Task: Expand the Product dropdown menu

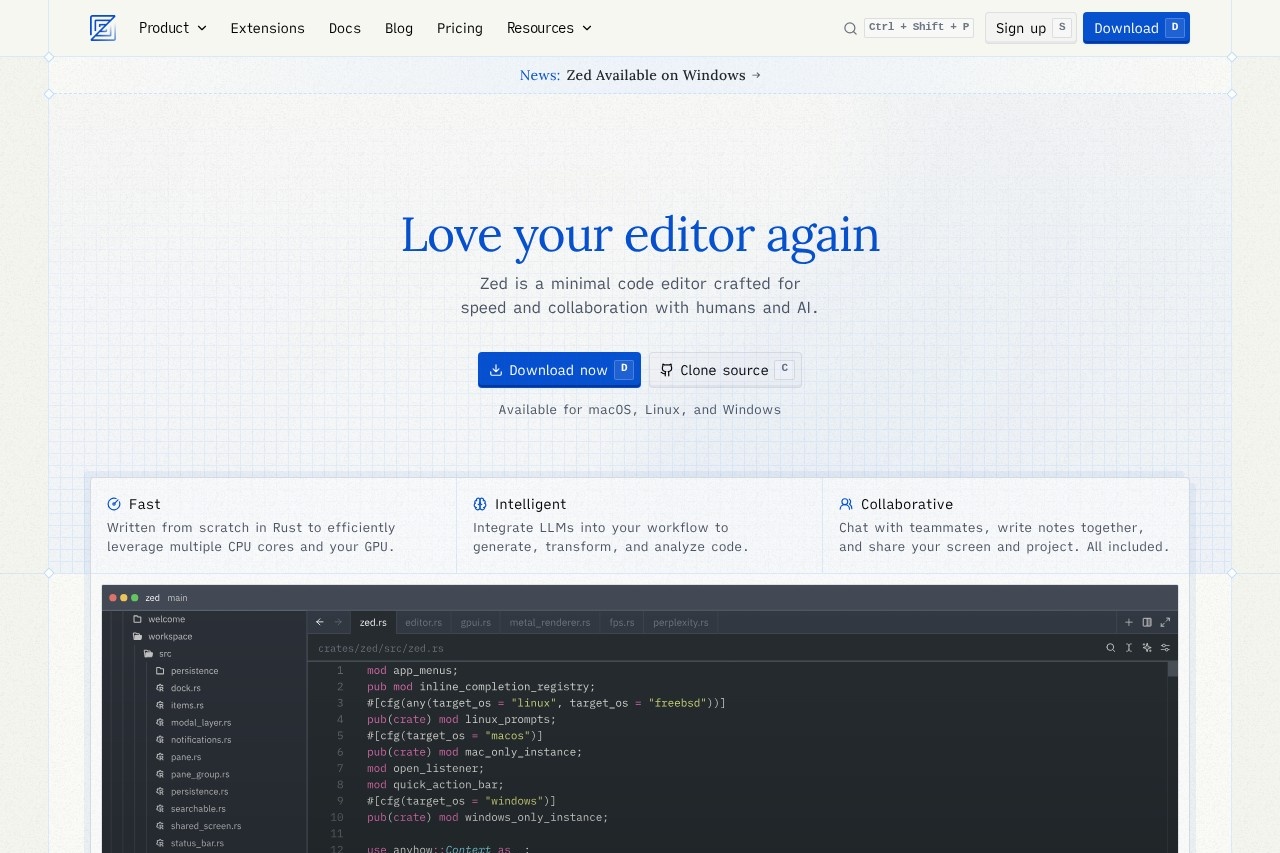Action: click(172, 28)
